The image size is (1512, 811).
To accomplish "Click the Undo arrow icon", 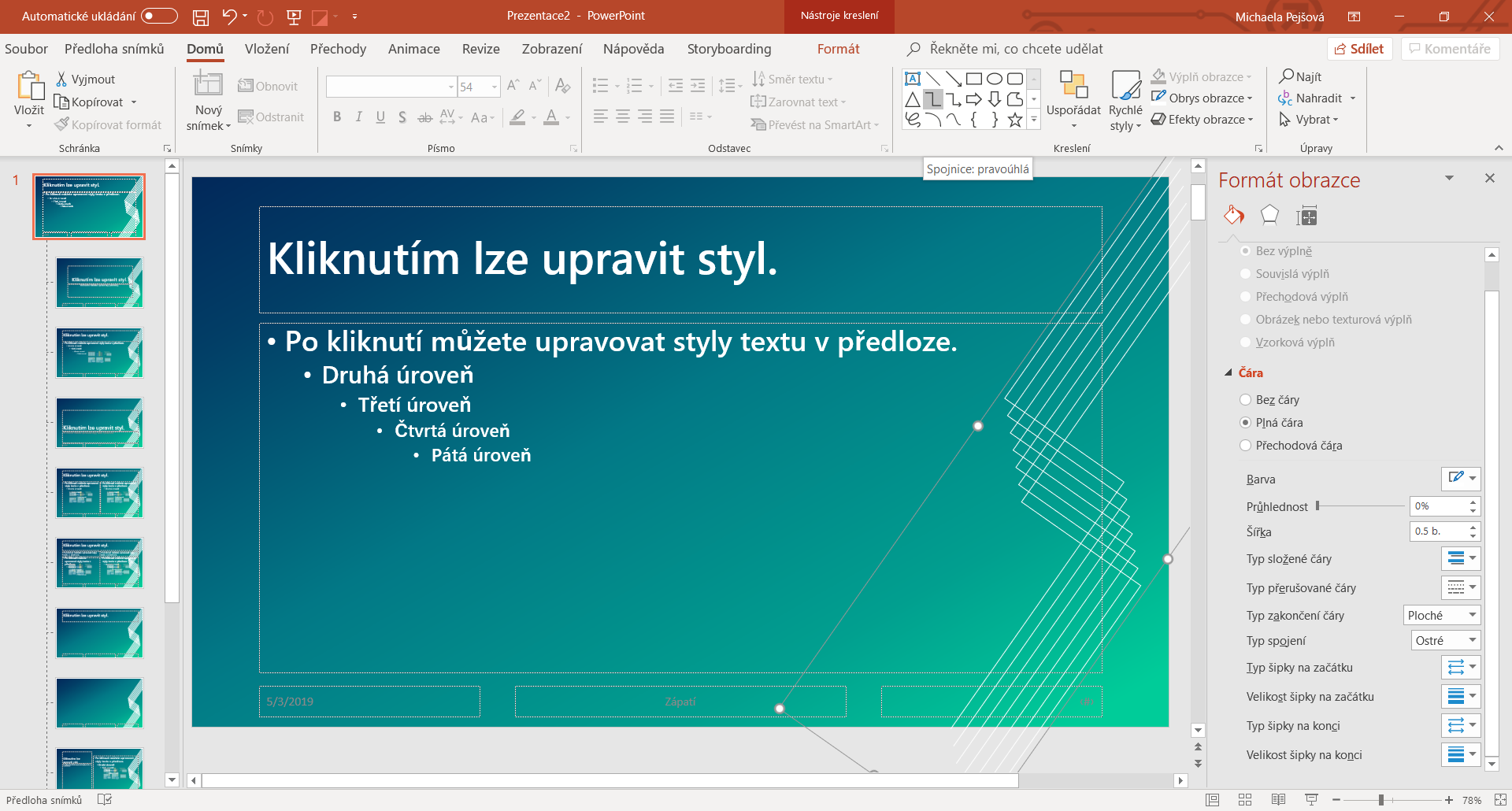I will pyautogui.click(x=229, y=17).
